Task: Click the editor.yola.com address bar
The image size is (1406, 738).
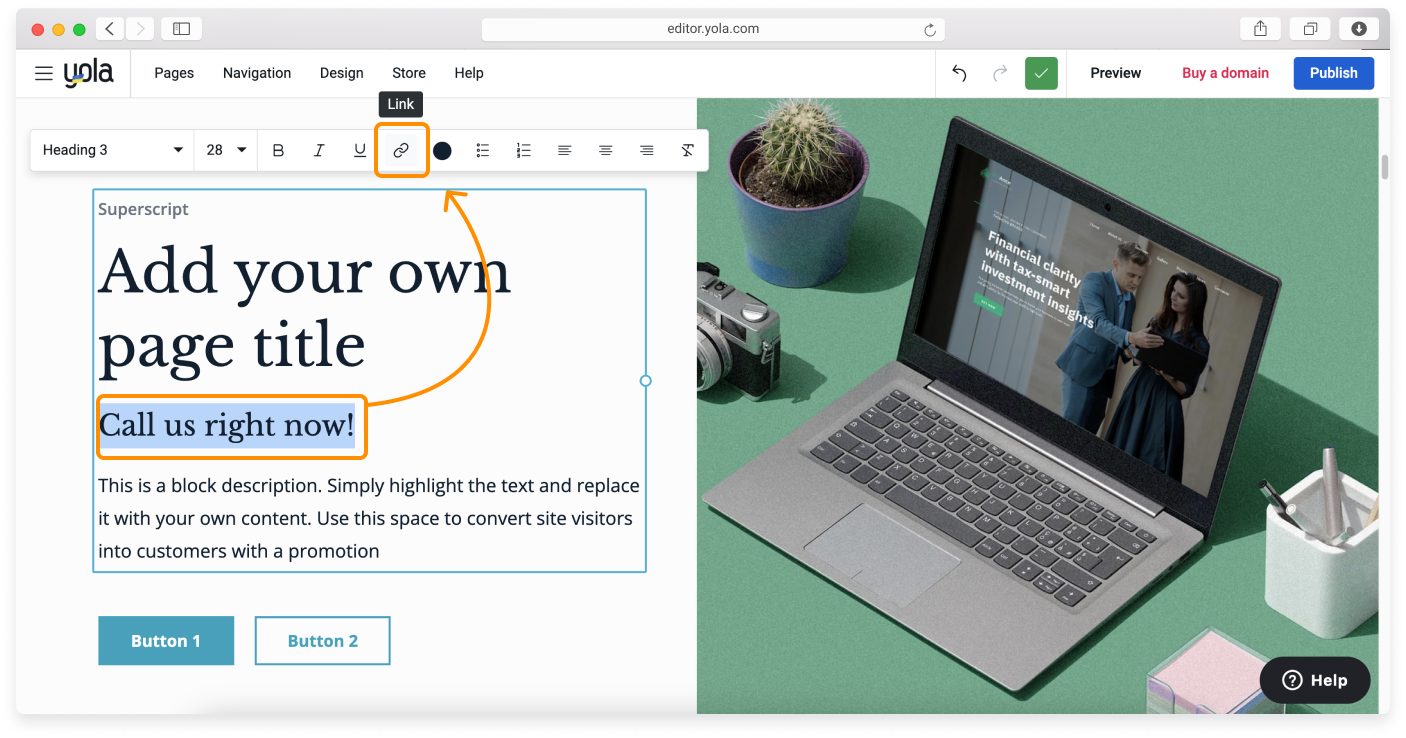Action: point(712,29)
